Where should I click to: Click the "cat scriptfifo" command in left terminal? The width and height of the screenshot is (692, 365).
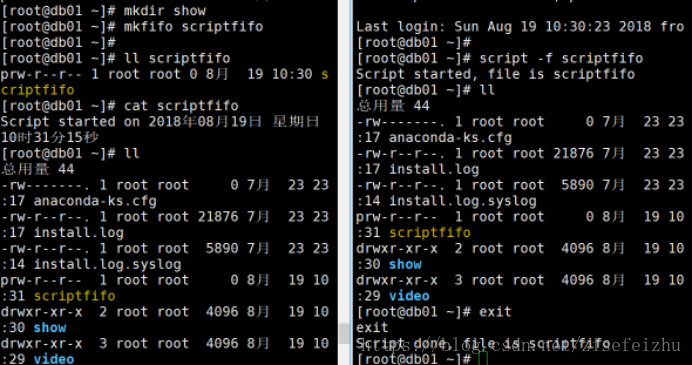tap(181, 106)
